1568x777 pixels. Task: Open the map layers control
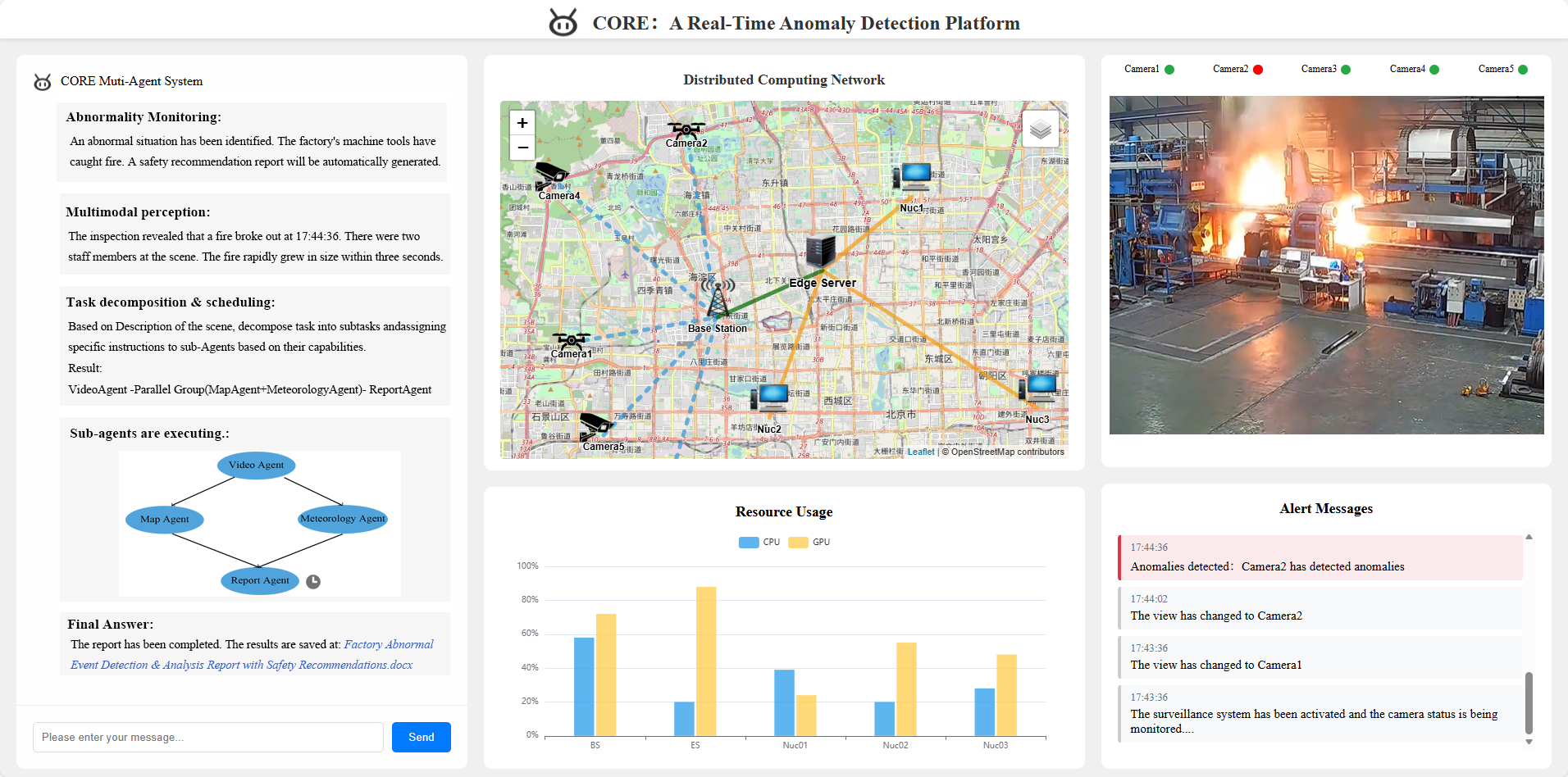(x=1040, y=129)
